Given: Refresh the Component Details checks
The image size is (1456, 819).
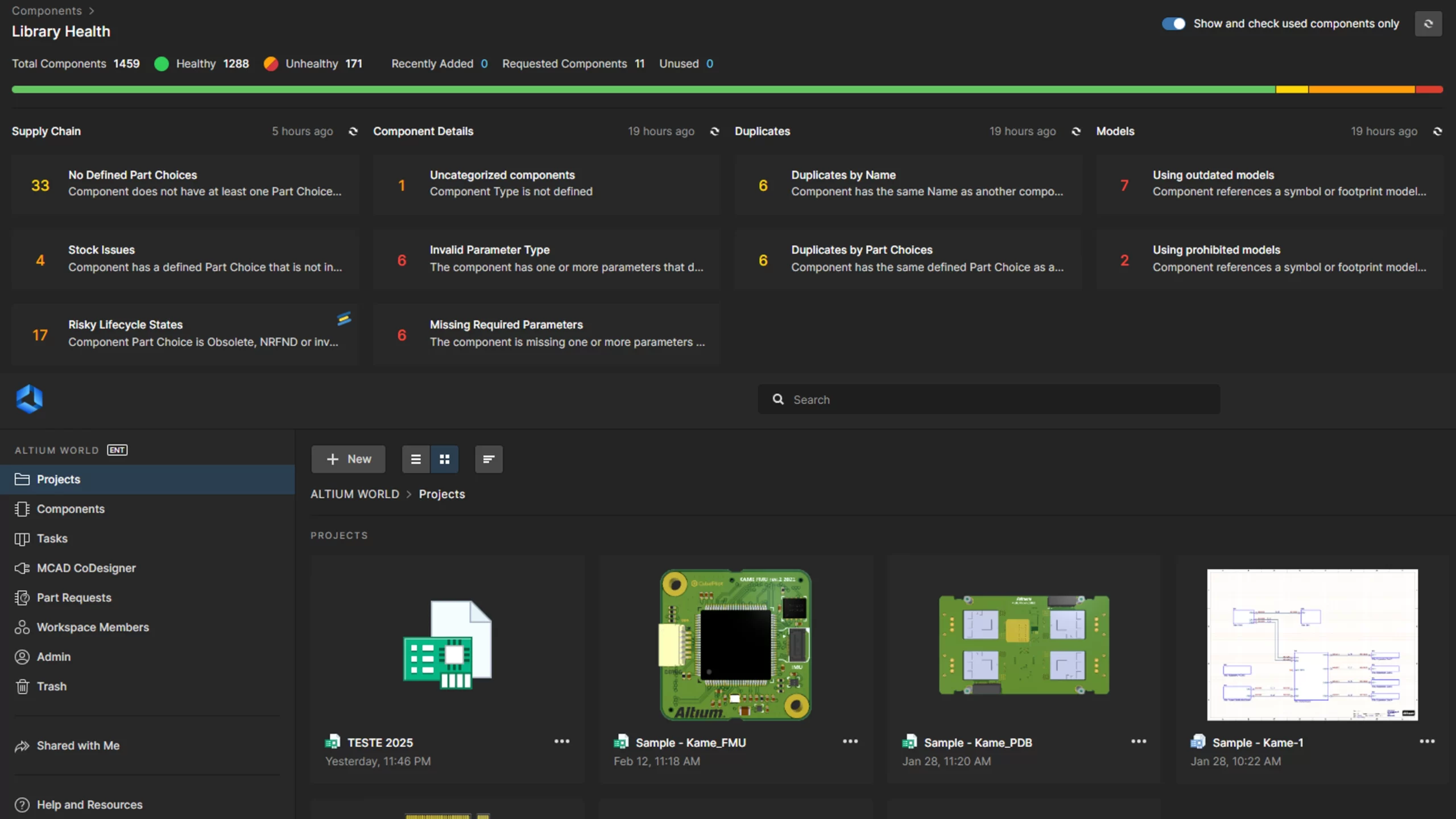Looking at the screenshot, I should (715, 131).
